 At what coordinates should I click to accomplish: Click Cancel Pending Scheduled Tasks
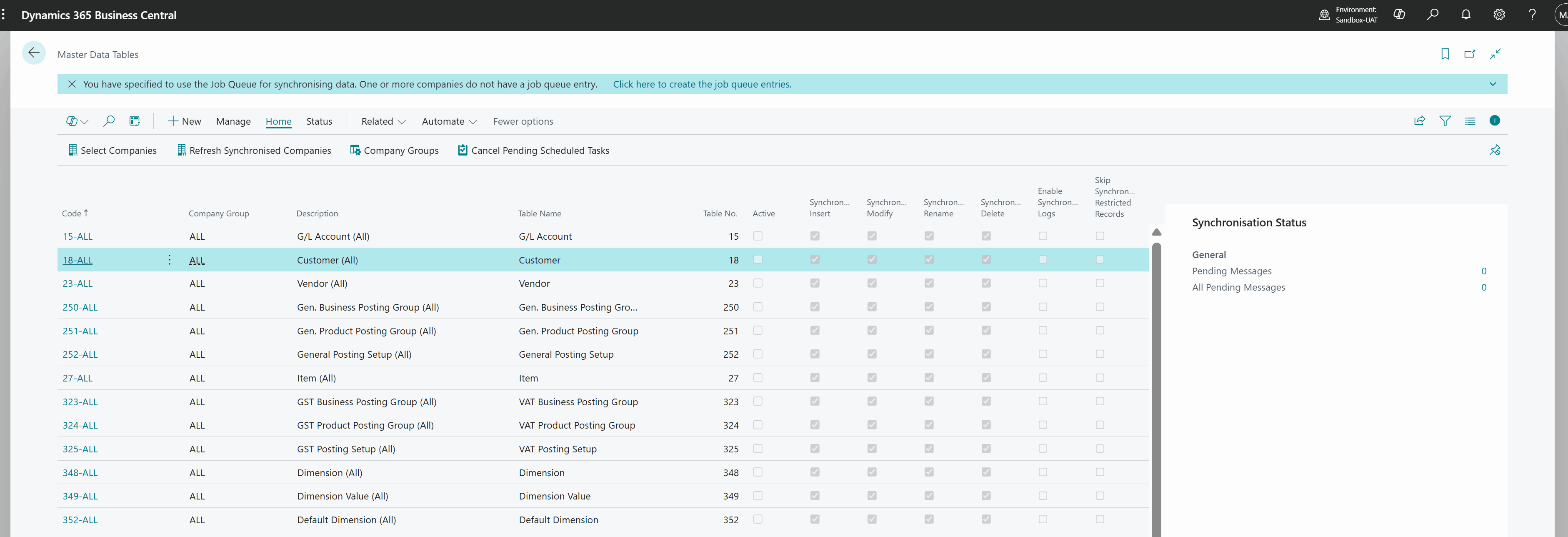pos(533,151)
